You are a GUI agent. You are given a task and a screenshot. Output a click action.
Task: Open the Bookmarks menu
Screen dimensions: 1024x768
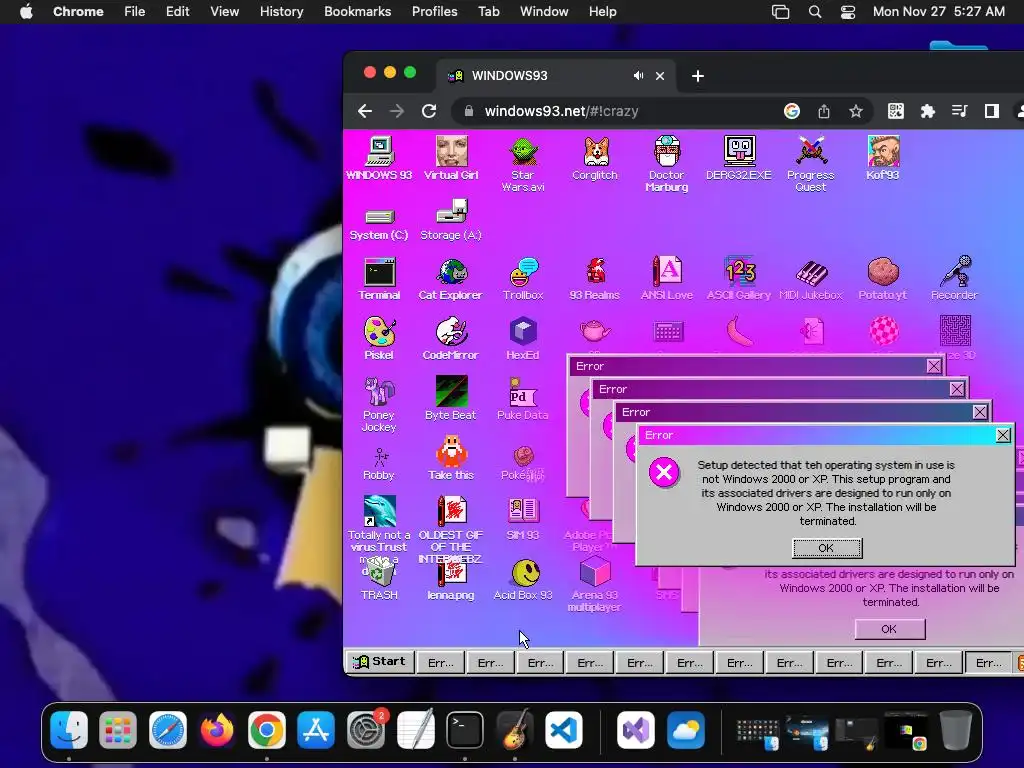pyautogui.click(x=357, y=11)
